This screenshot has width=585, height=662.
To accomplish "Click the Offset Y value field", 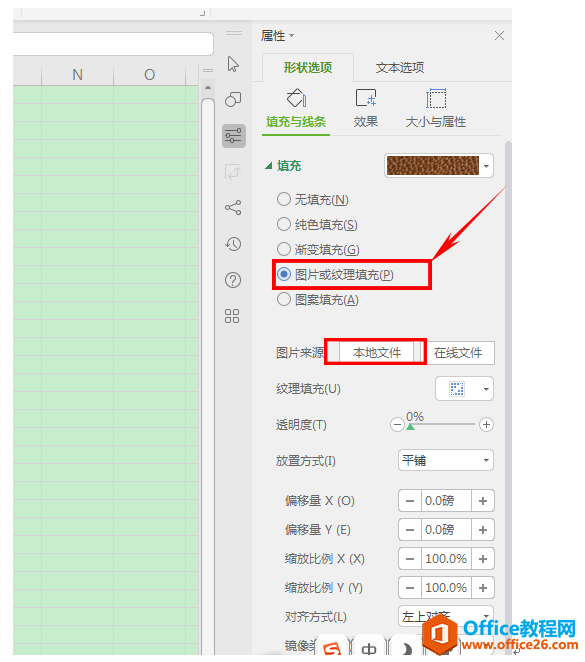I will tap(446, 529).
